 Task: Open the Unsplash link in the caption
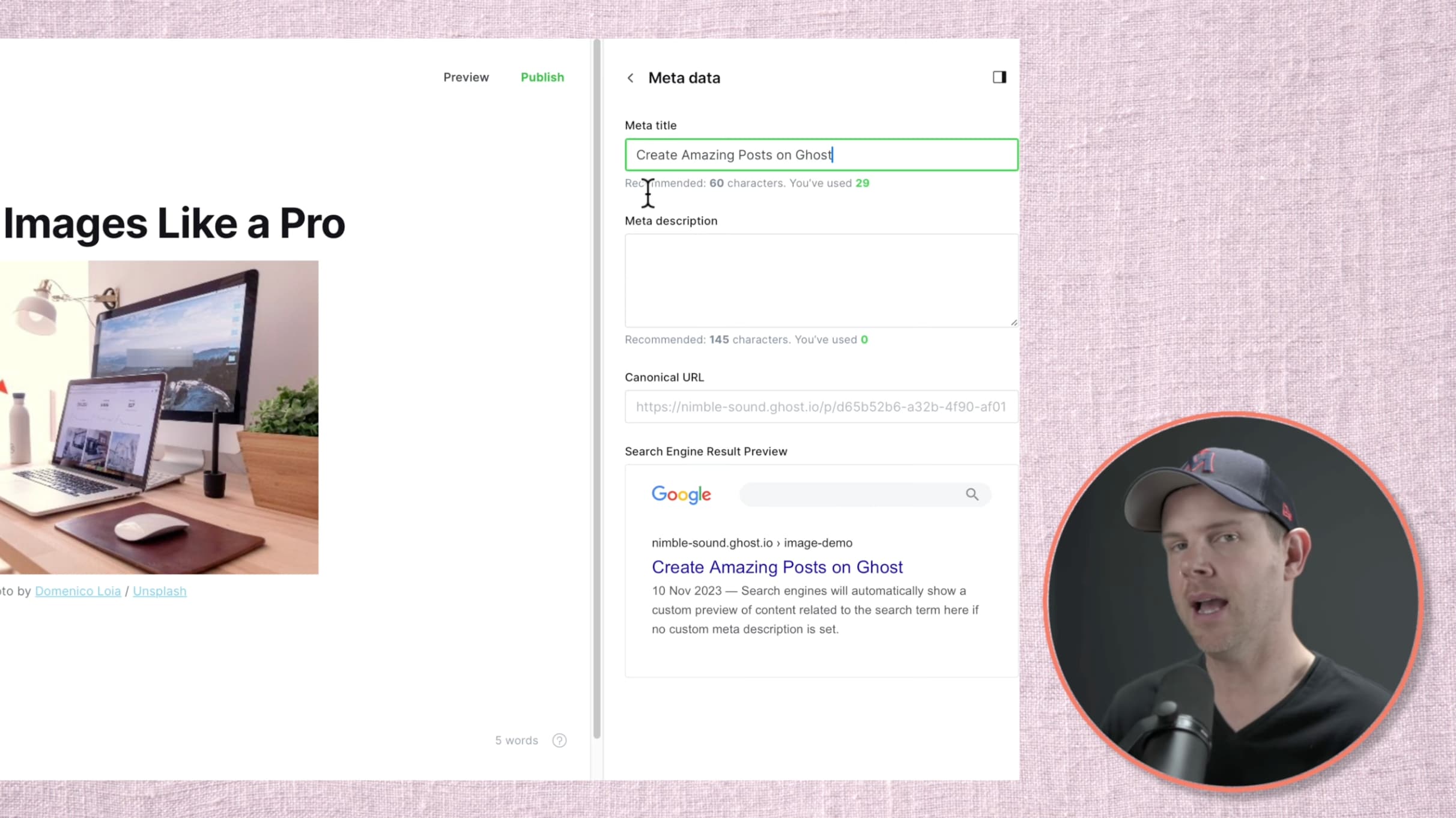pyautogui.click(x=160, y=591)
